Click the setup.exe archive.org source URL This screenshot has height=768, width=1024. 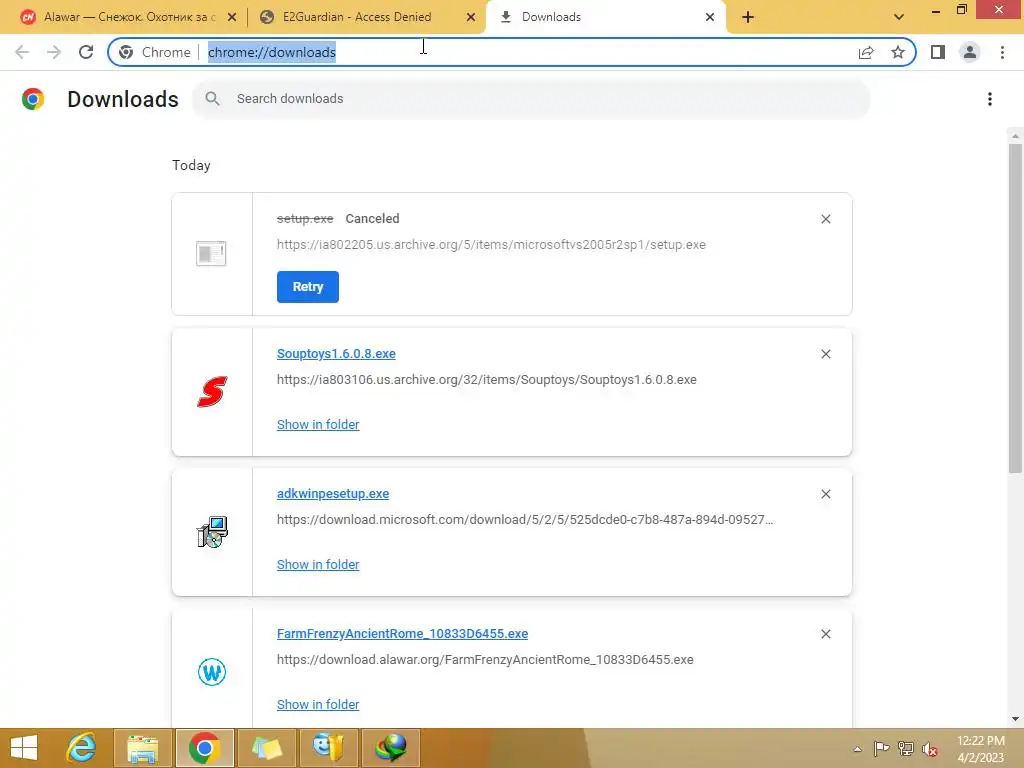(x=491, y=245)
